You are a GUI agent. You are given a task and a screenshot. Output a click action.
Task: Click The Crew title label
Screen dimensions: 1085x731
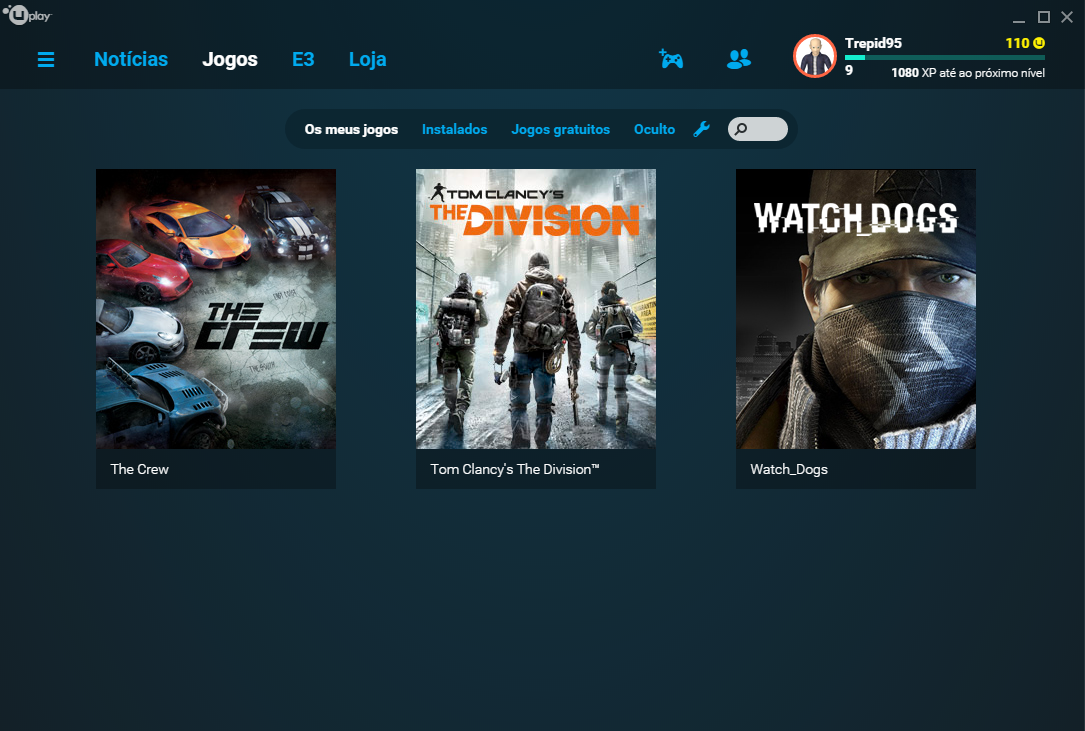[x=140, y=469]
